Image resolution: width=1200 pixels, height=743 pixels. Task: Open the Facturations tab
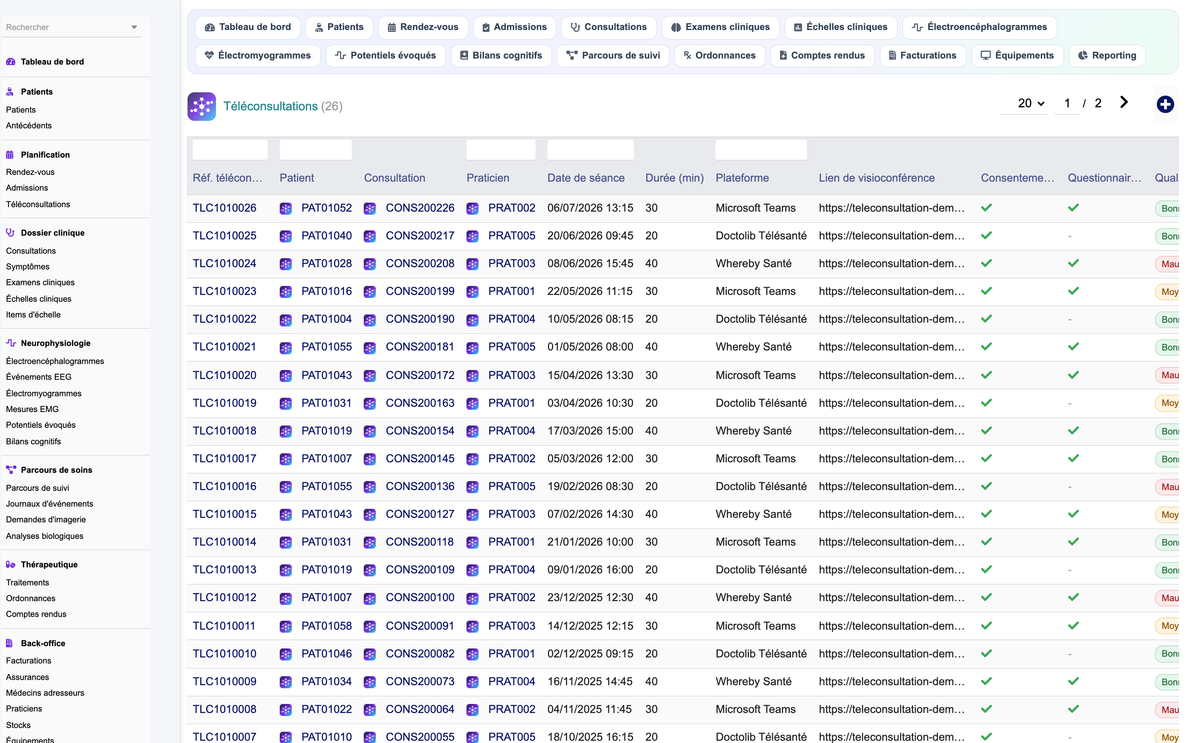coord(922,55)
